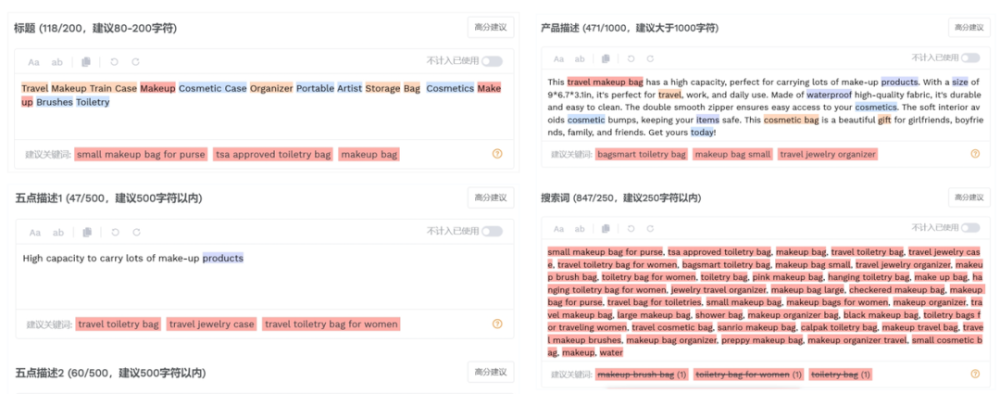Select struck-through keyword 'toiletry-bag-for-women (1)' under 搜索词
This screenshot has width=1000, height=394.
point(749,375)
